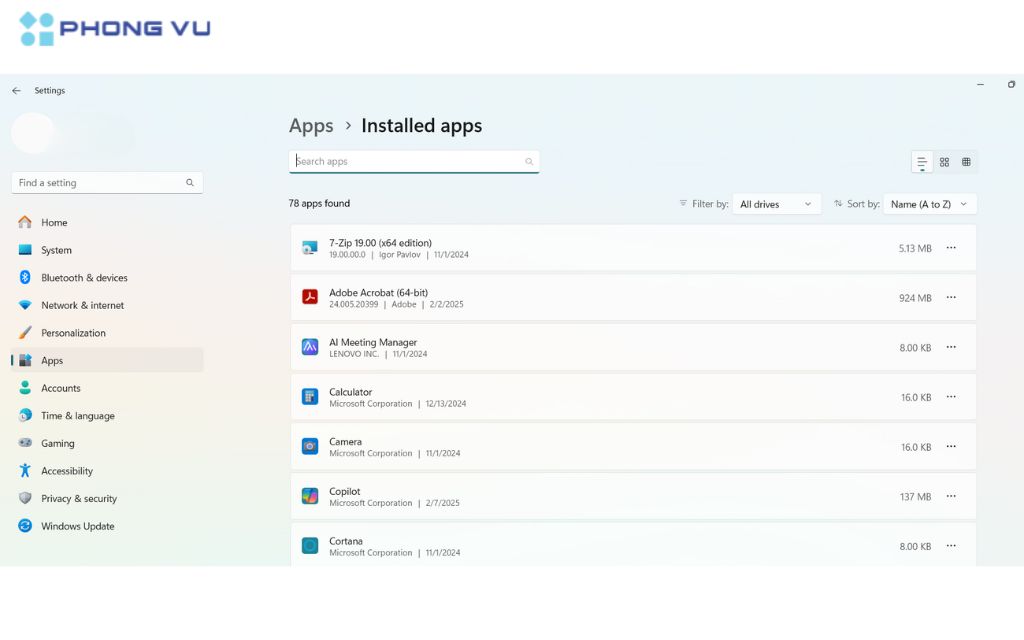This screenshot has width=1024, height=640.
Task: Click the Windows Update sync icon
Action: click(25, 526)
